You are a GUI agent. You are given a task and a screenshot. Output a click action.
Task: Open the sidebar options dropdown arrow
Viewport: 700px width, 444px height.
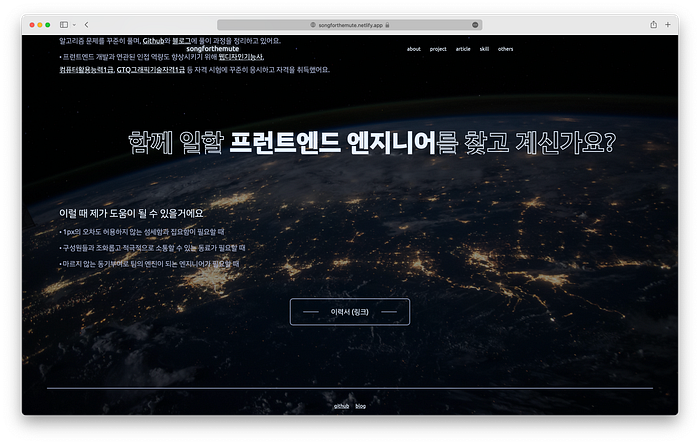point(74,25)
